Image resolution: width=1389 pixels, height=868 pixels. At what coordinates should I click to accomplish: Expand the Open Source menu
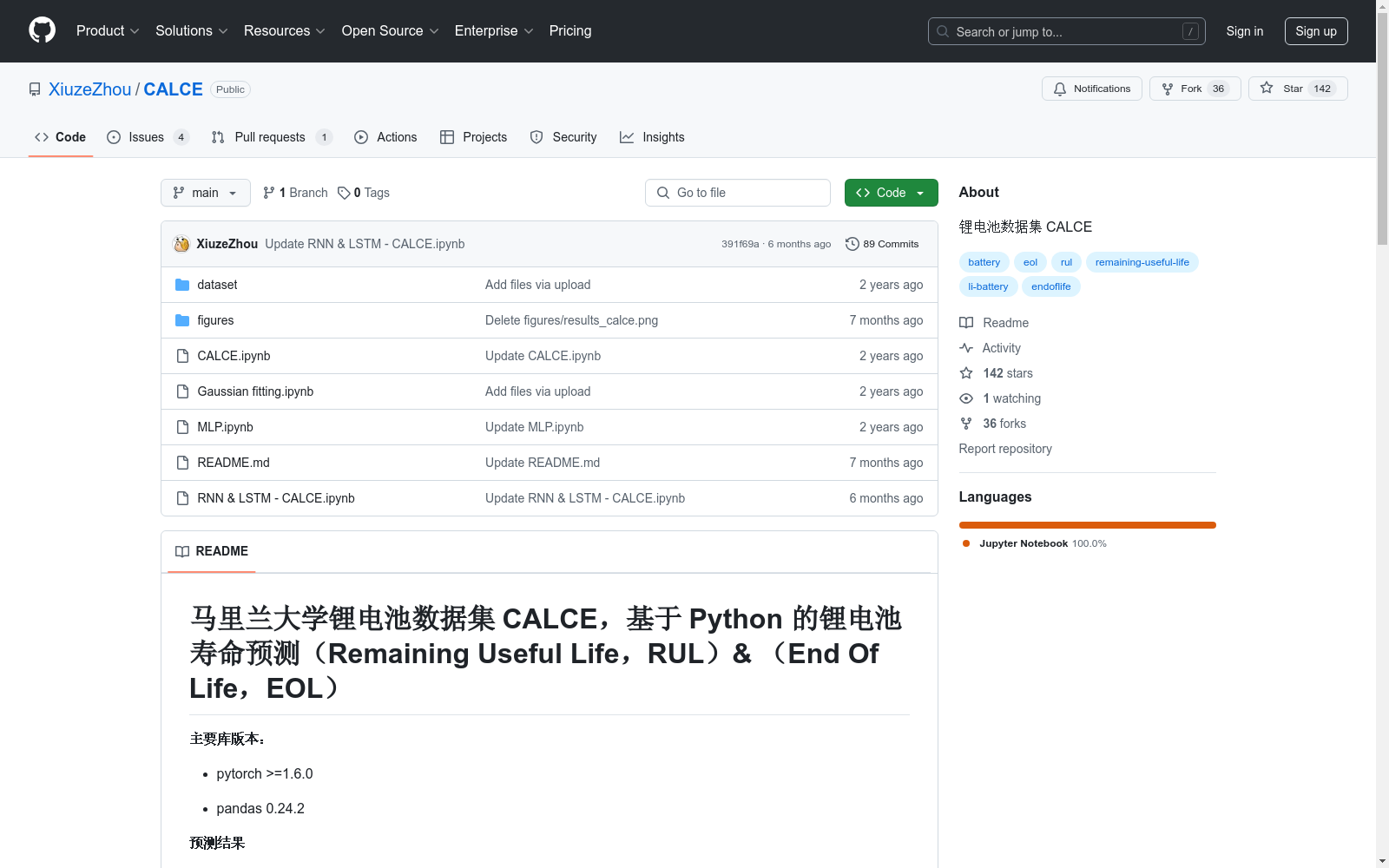pyautogui.click(x=391, y=30)
